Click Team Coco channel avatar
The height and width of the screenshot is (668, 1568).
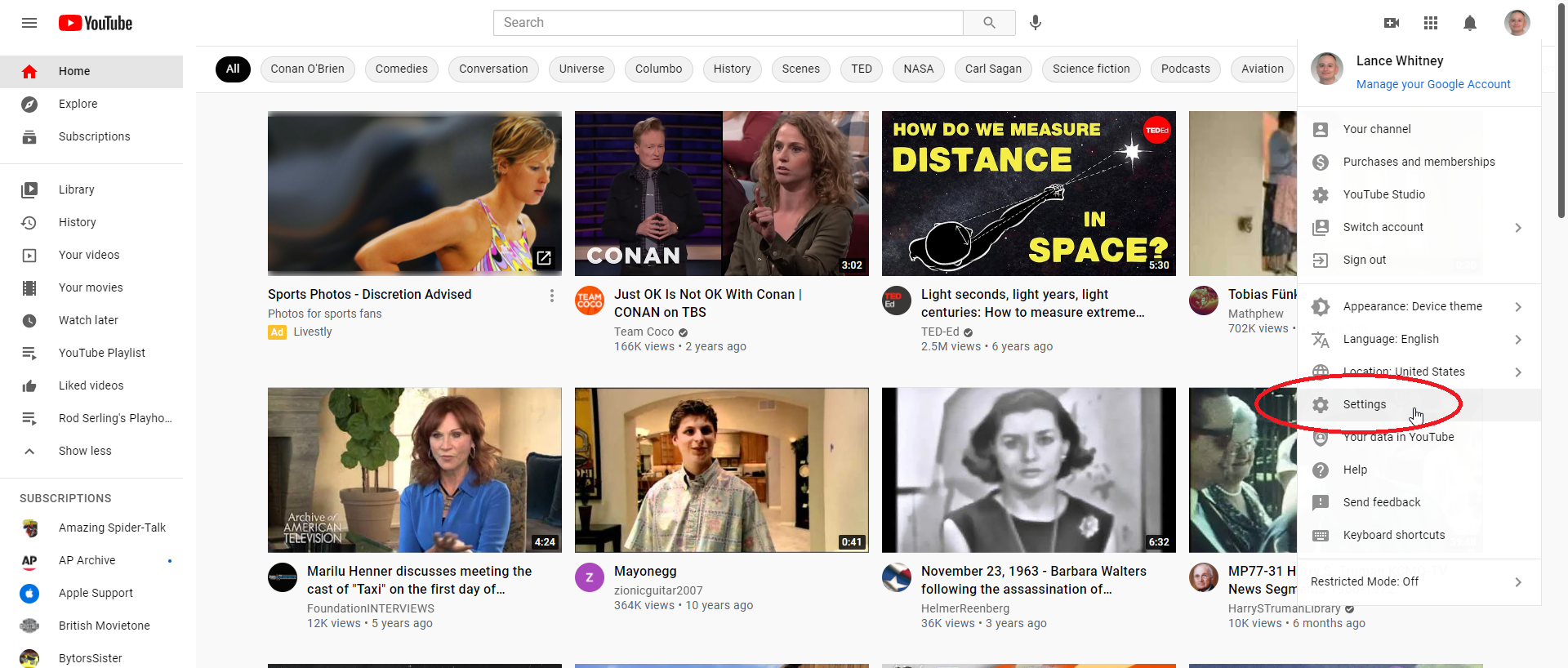590,301
